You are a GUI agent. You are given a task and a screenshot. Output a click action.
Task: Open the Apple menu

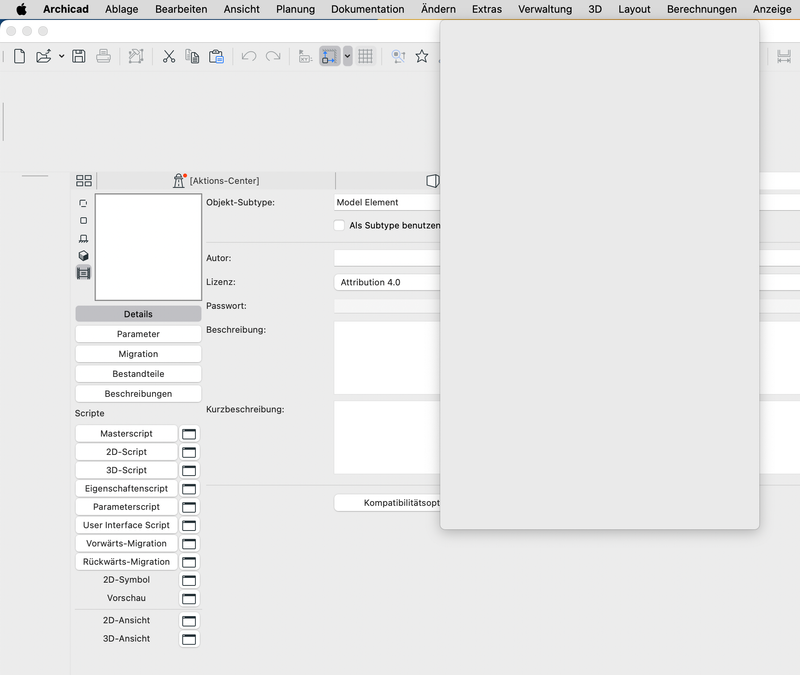[x=21, y=9]
